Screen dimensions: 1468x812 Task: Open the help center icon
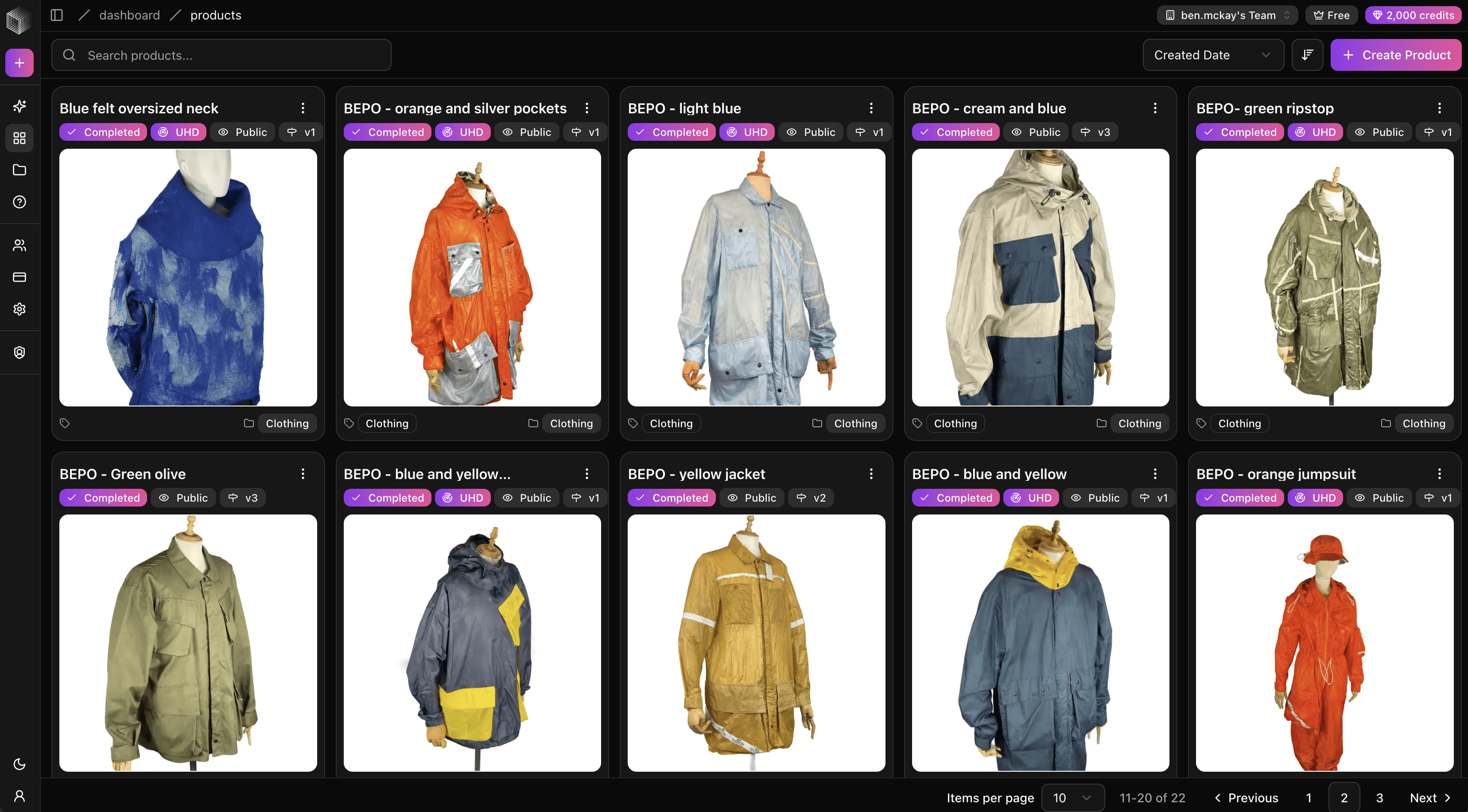coord(19,202)
